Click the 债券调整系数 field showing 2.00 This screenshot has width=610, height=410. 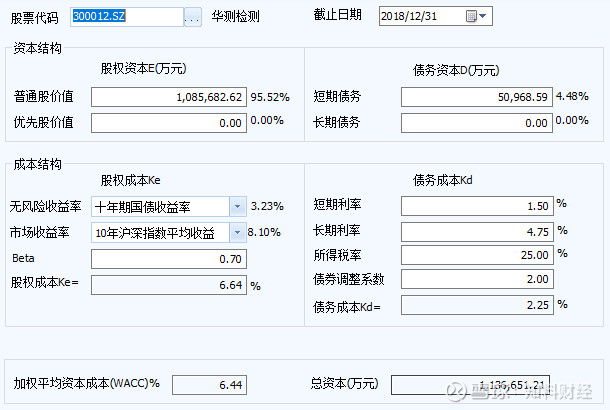coord(477,279)
